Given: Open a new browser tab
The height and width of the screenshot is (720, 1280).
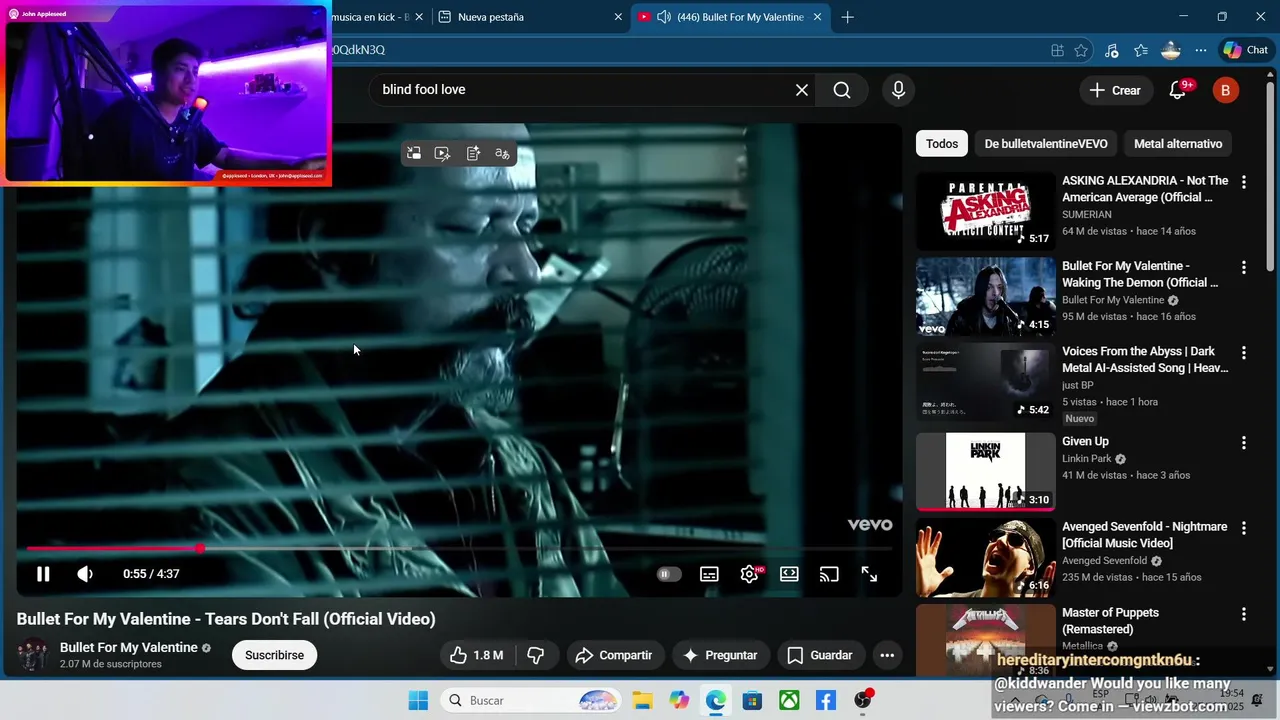Looking at the screenshot, I should point(847,17).
